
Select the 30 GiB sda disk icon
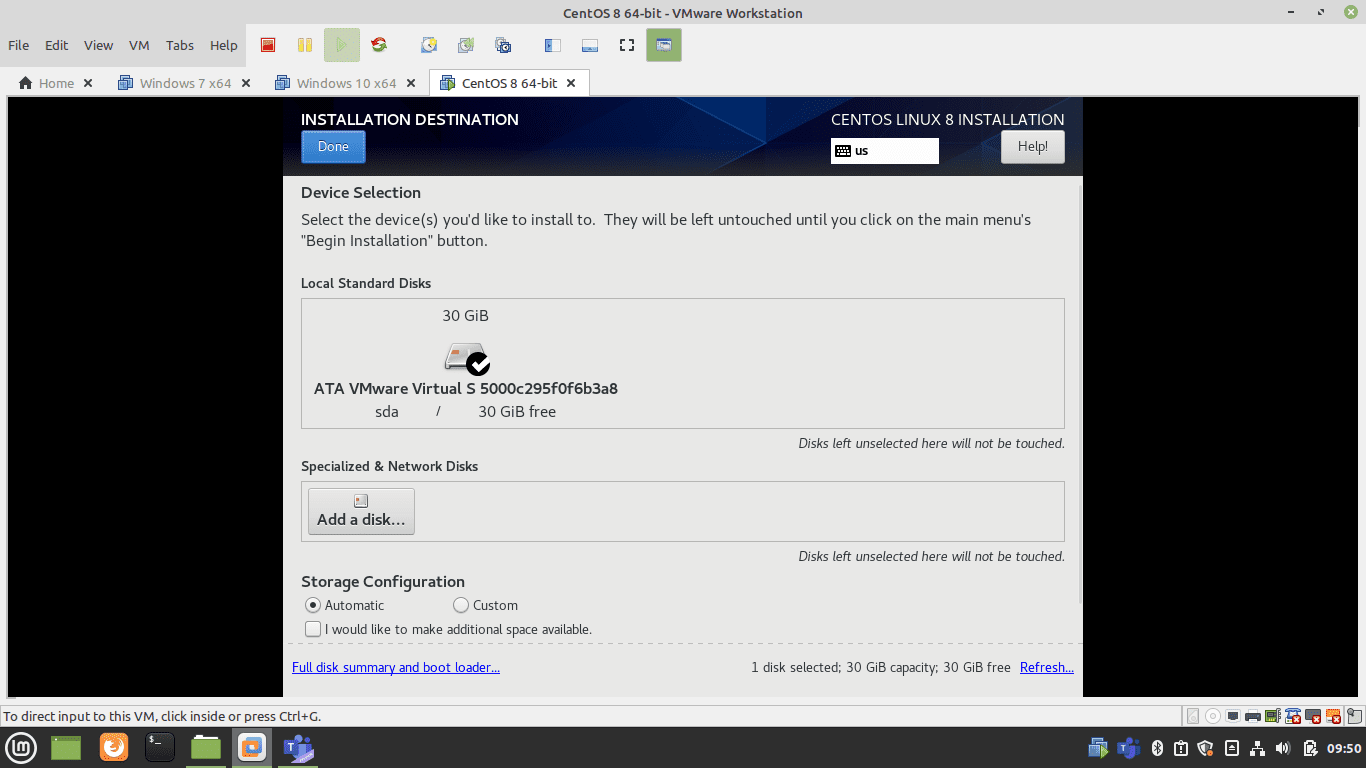[x=467, y=358]
